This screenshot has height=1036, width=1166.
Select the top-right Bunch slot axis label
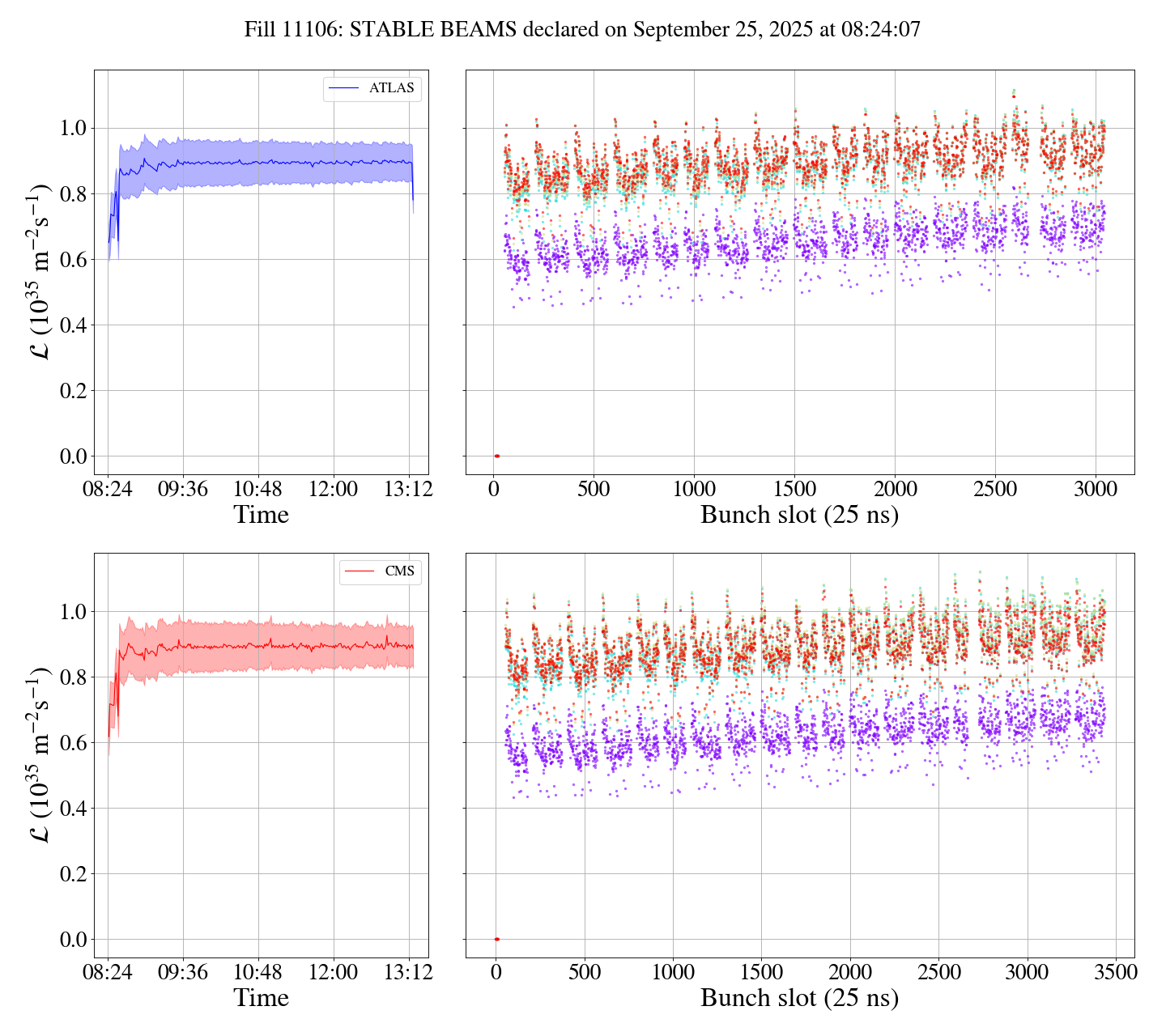click(799, 515)
